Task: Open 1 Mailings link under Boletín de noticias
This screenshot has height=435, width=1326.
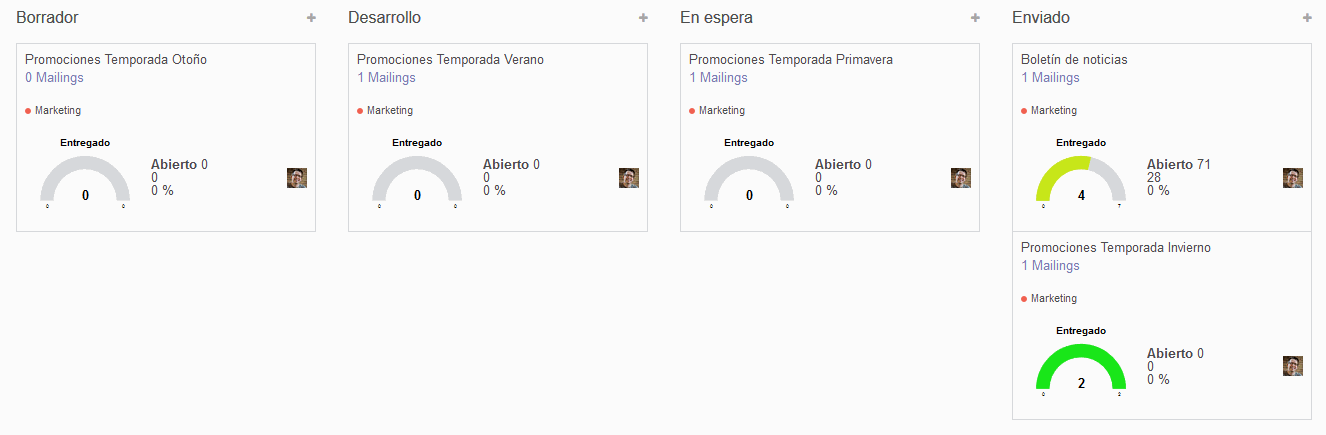Action: (1050, 78)
